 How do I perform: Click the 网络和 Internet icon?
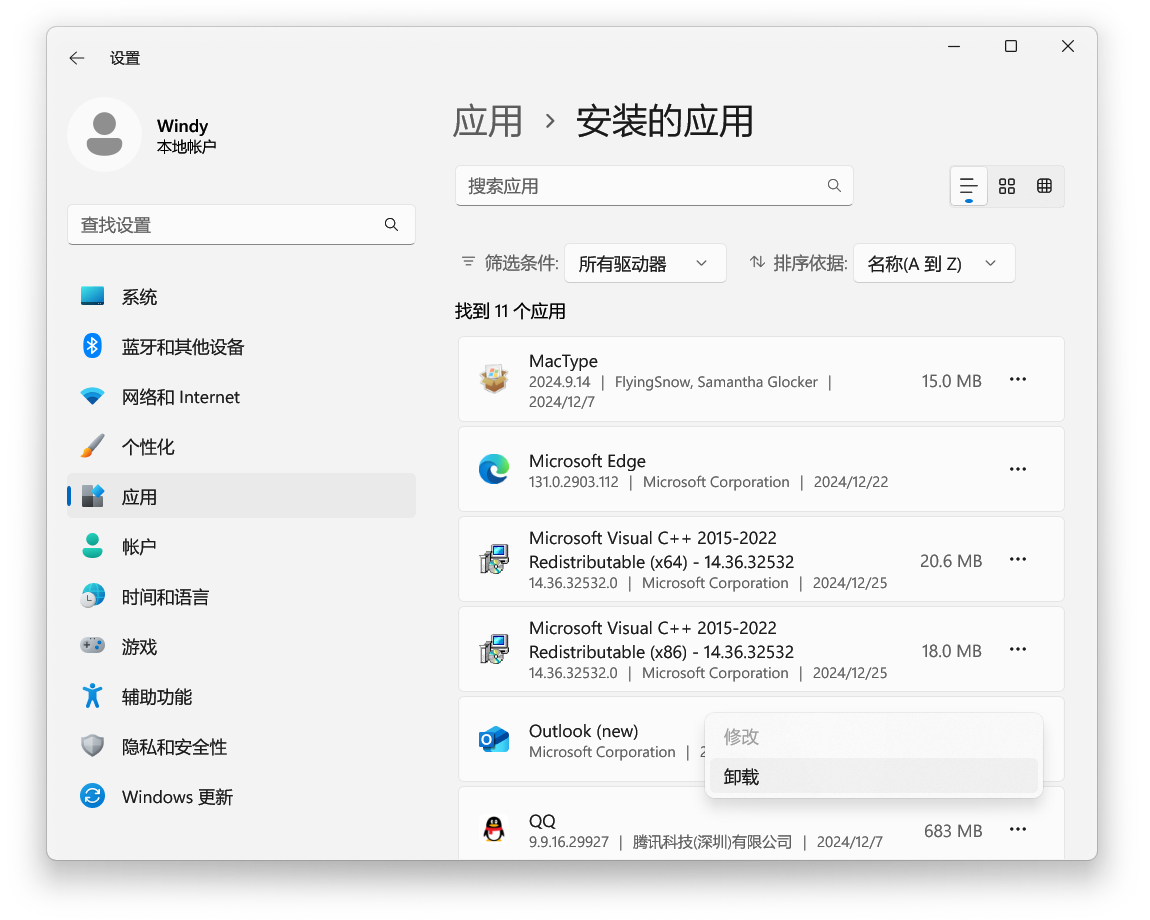[91, 396]
